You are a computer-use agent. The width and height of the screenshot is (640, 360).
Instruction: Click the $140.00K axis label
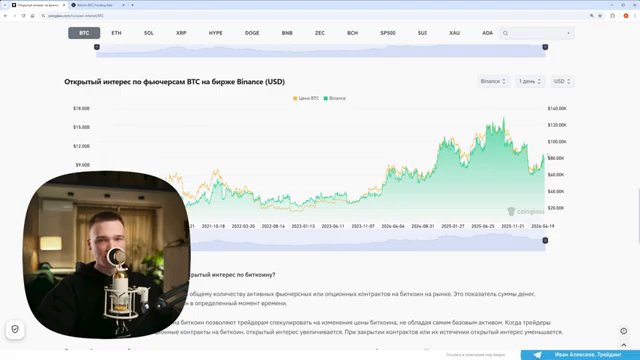click(557, 109)
